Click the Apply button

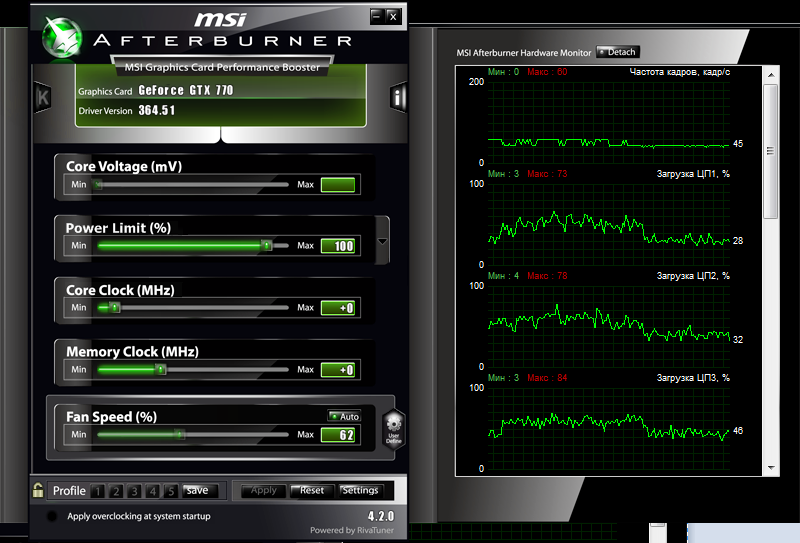[263, 490]
